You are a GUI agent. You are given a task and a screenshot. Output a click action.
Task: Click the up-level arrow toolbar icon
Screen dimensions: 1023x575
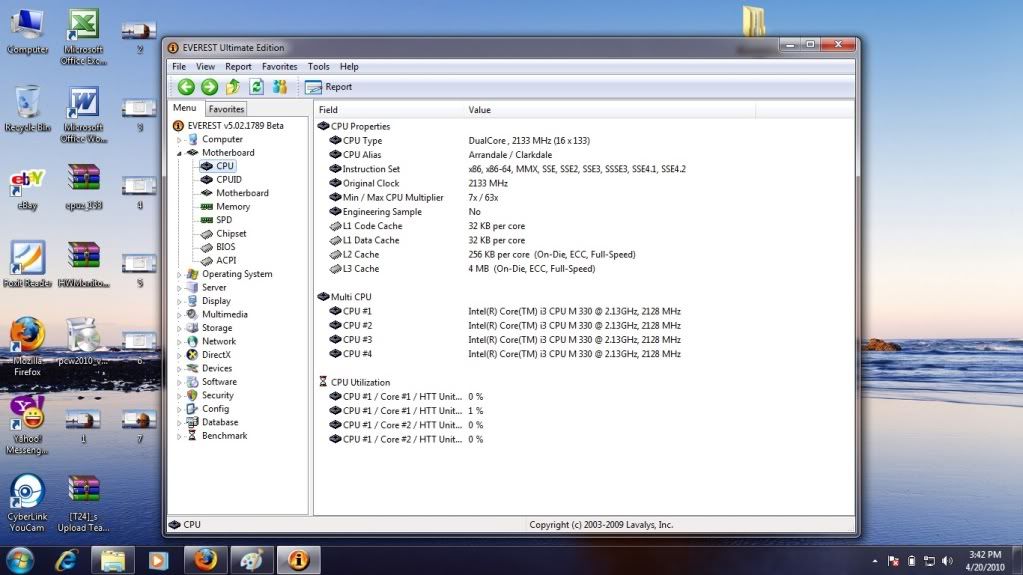point(233,87)
